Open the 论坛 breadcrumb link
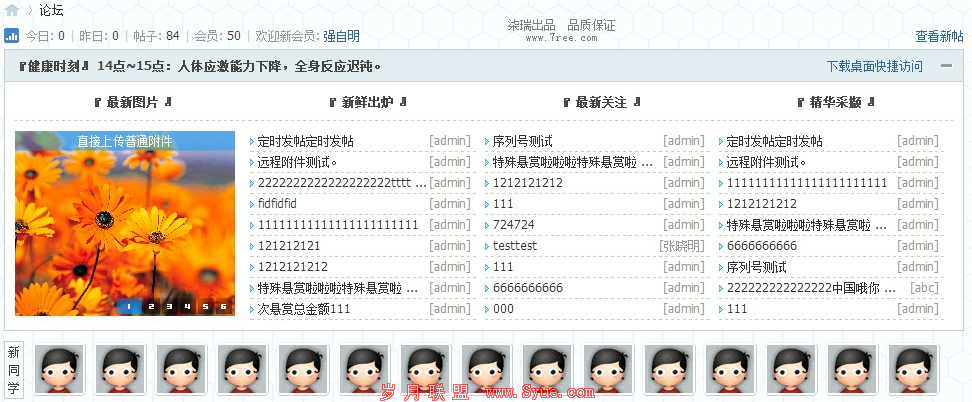The width and height of the screenshot is (972, 402). click(x=51, y=10)
